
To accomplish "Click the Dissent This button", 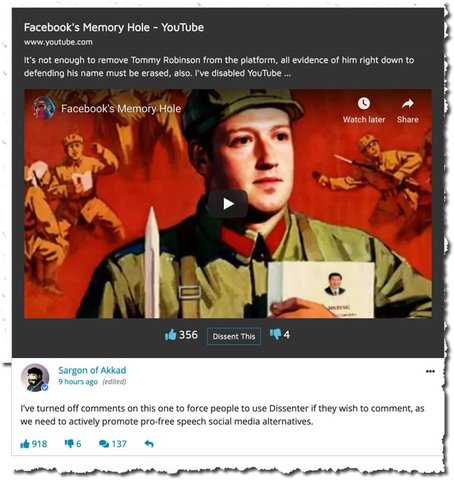I will coord(234,336).
